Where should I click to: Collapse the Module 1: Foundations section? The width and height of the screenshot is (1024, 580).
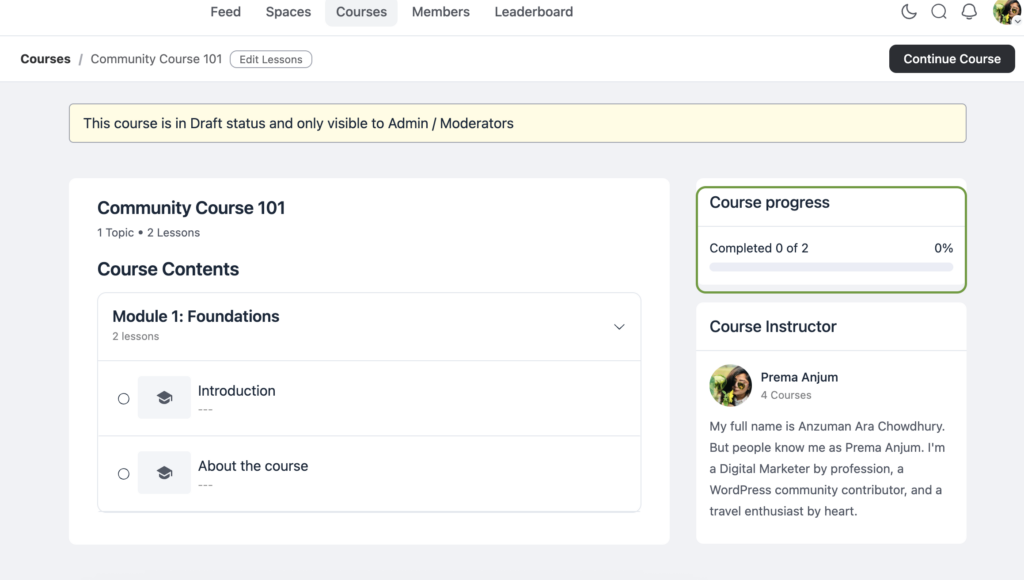(x=620, y=326)
